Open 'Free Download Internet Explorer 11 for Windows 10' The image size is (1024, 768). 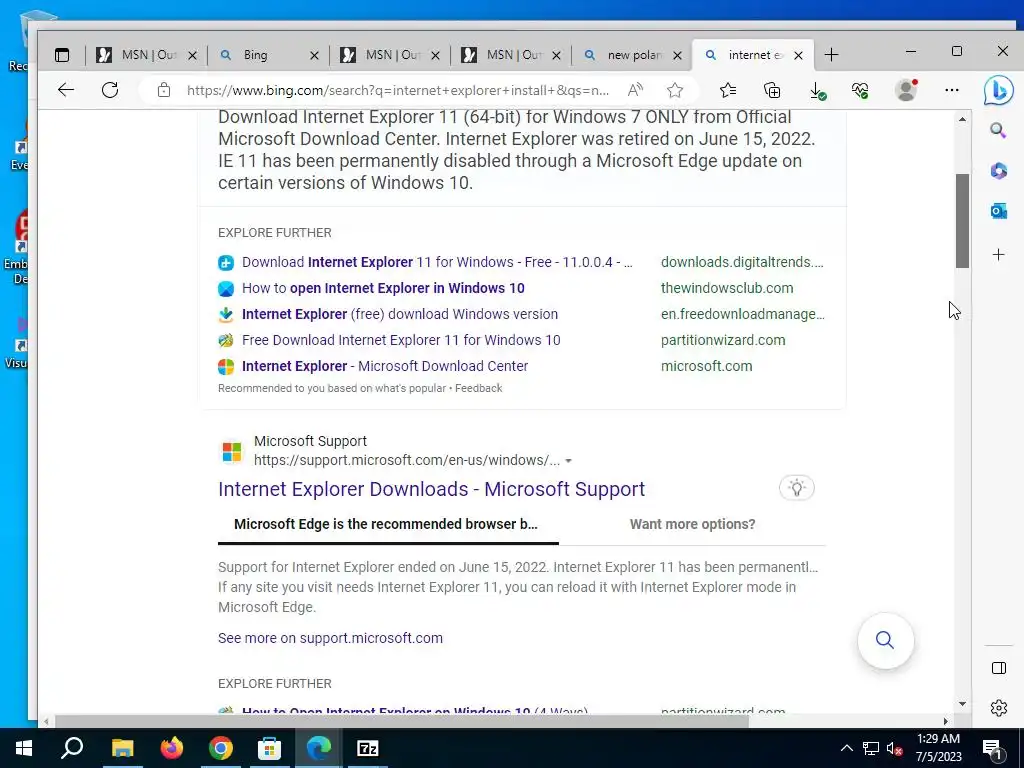(401, 340)
